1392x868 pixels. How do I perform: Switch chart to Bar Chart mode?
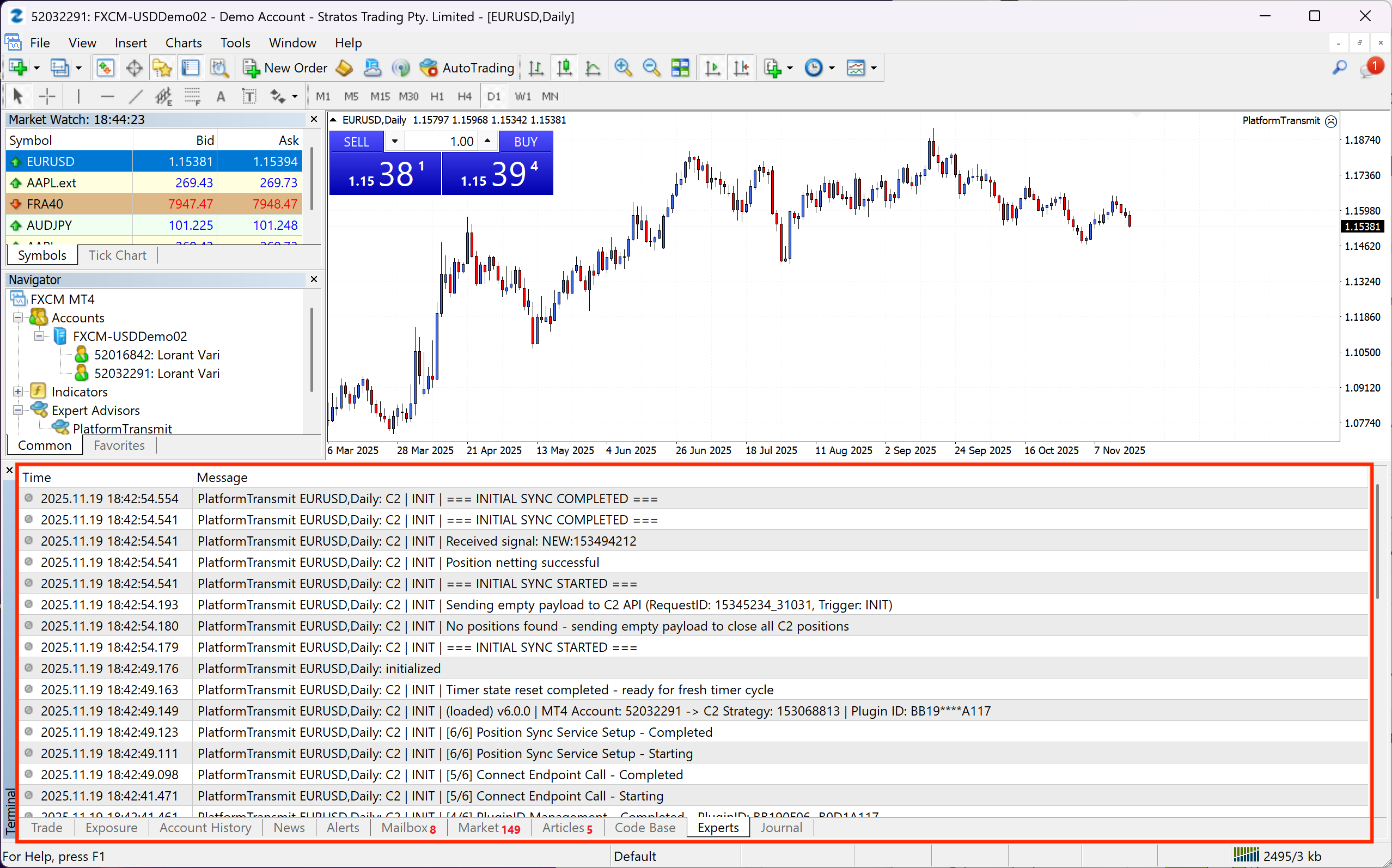point(536,68)
